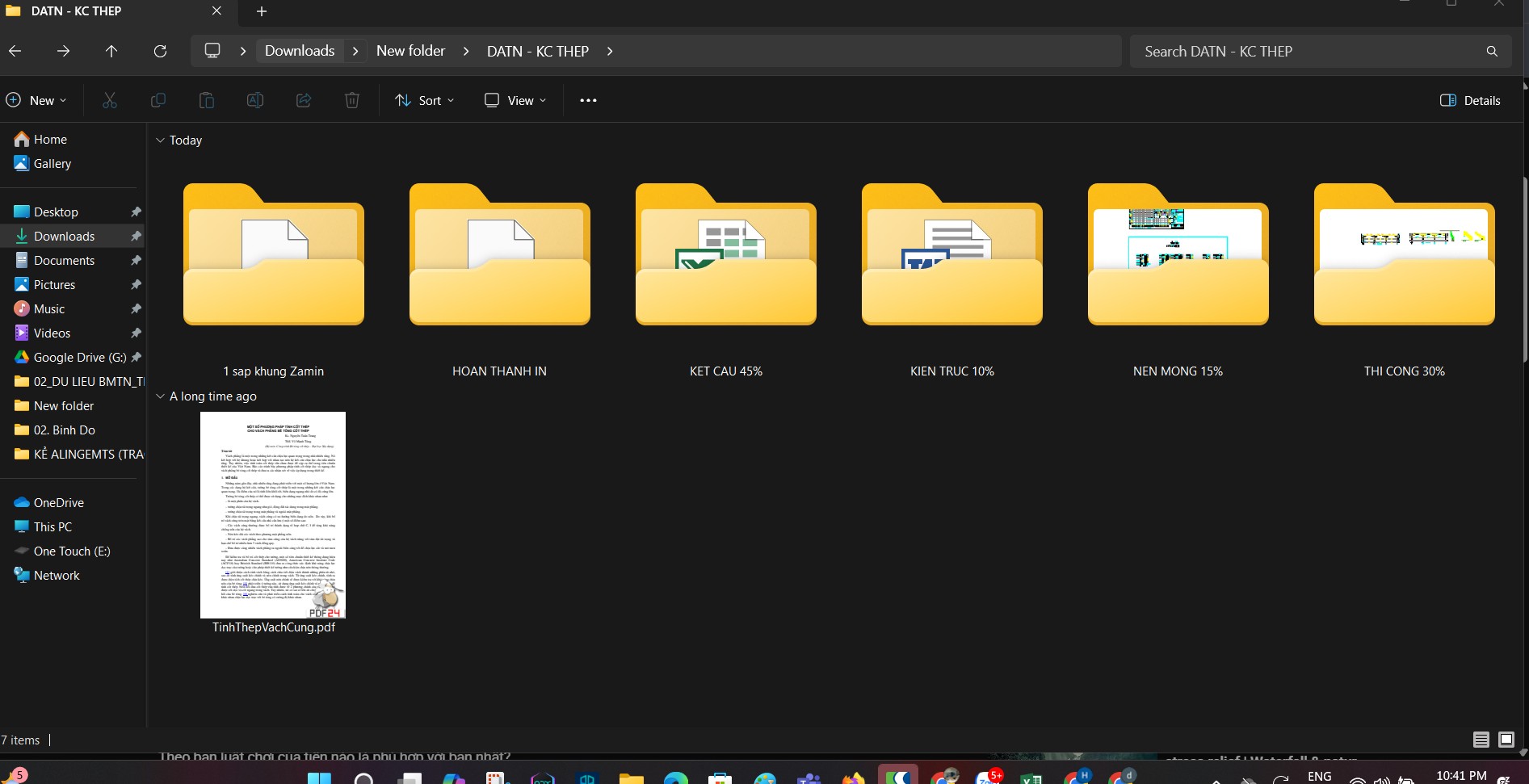This screenshot has width=1529, height=784.
Task: Open Downloads in the sidebar
Action: (x=64, y=237)
